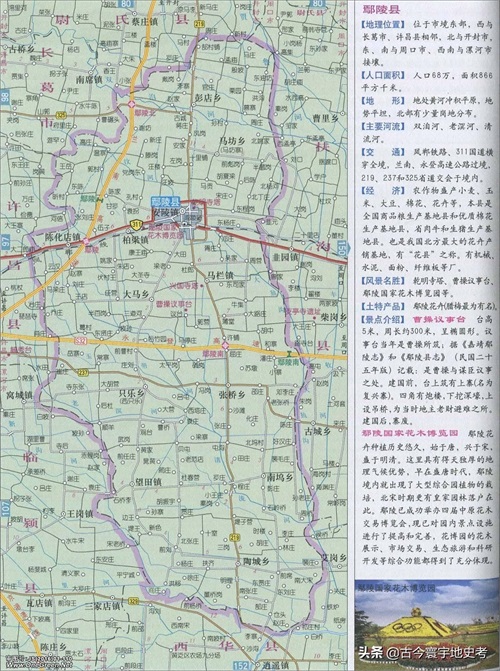Open the 【风景名胜】 section heading

point(382,281)
